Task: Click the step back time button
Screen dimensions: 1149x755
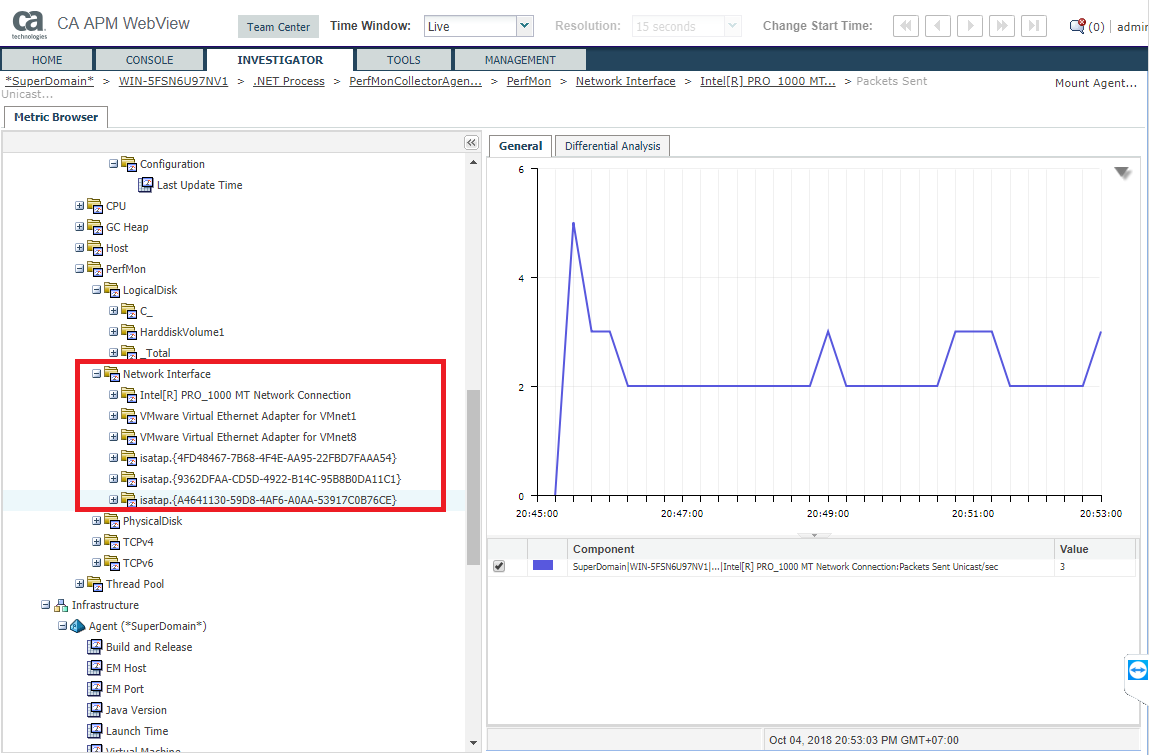Action: [x=937, y=26]
